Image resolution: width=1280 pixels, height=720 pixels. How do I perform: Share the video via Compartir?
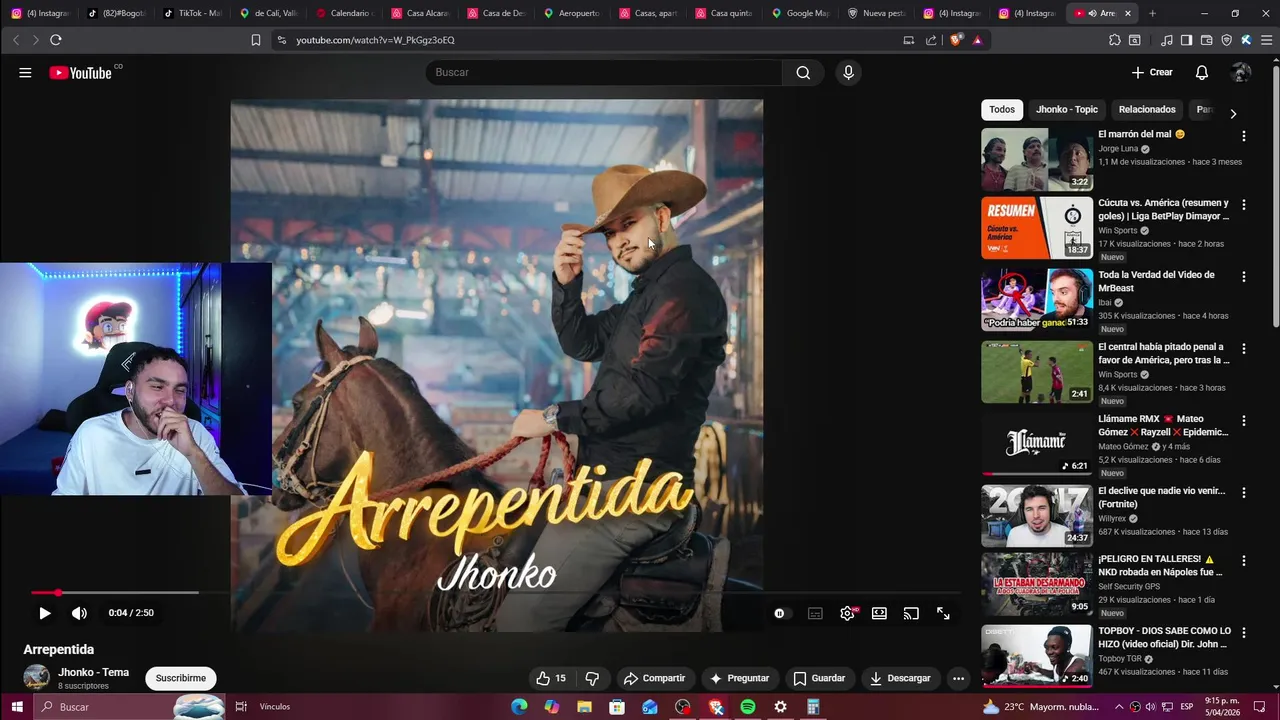(x=654, y=678)
